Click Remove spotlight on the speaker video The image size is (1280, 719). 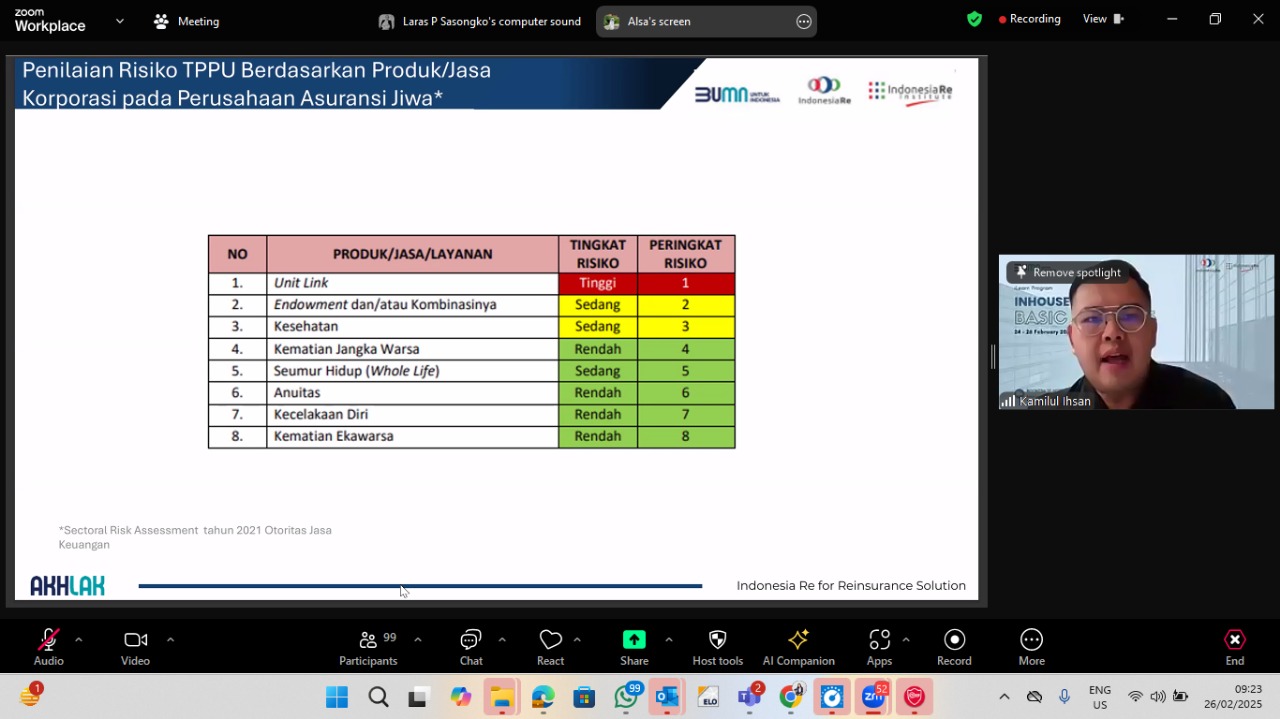pos(1068,272)
